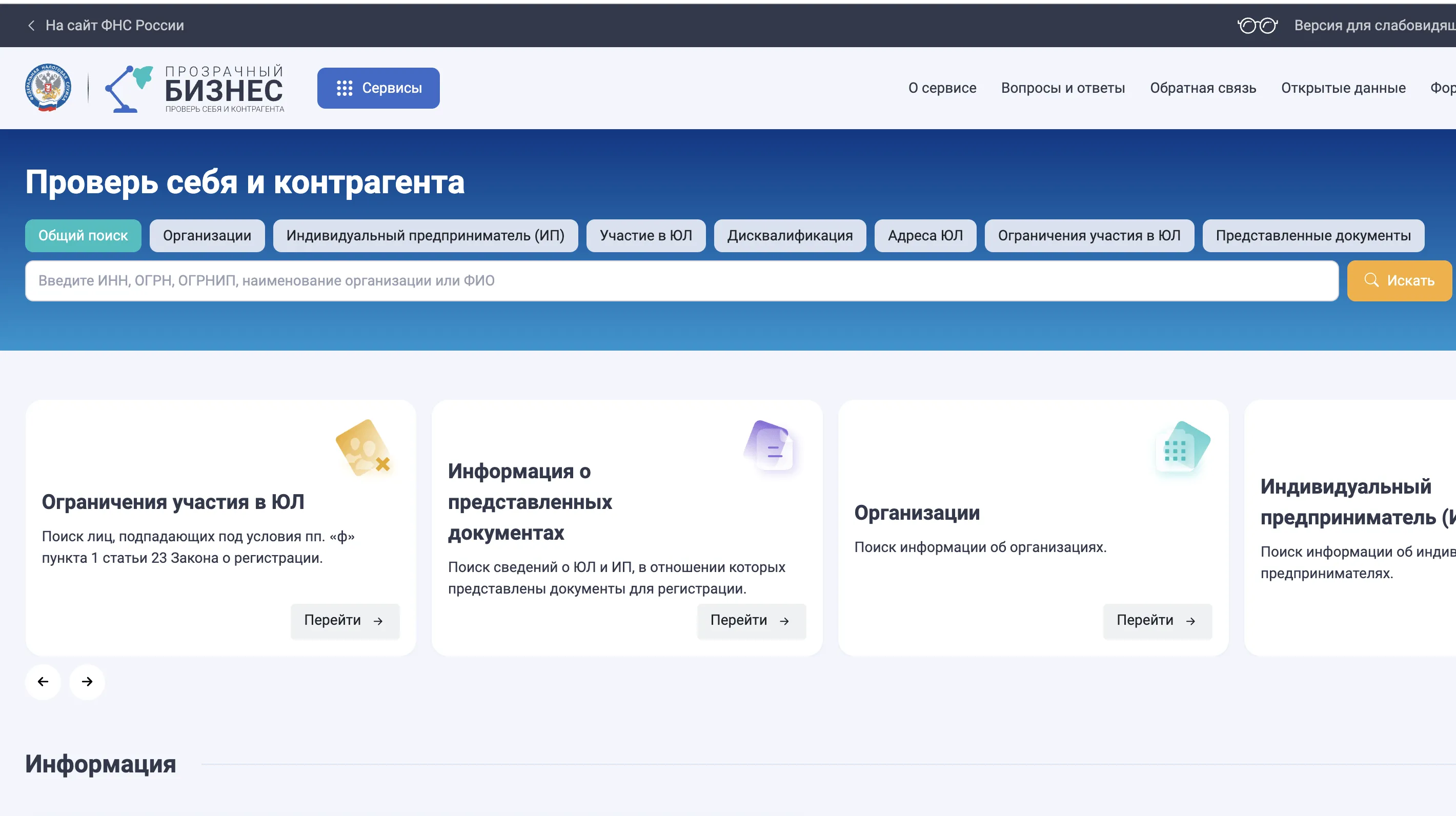Open the Сервисы grid menu
The height and width of the screenshot is (816, 1456).
378,88
